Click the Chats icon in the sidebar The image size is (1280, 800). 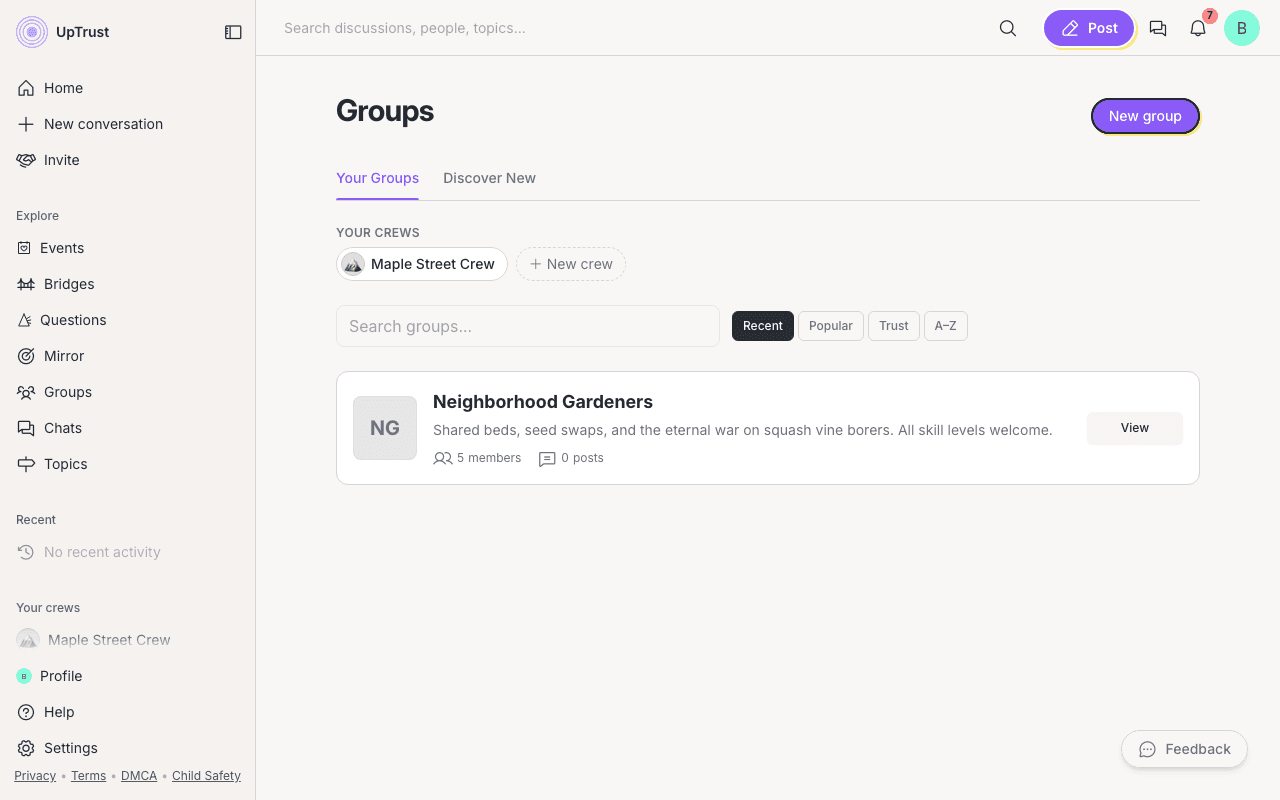[x=26, y=428]
